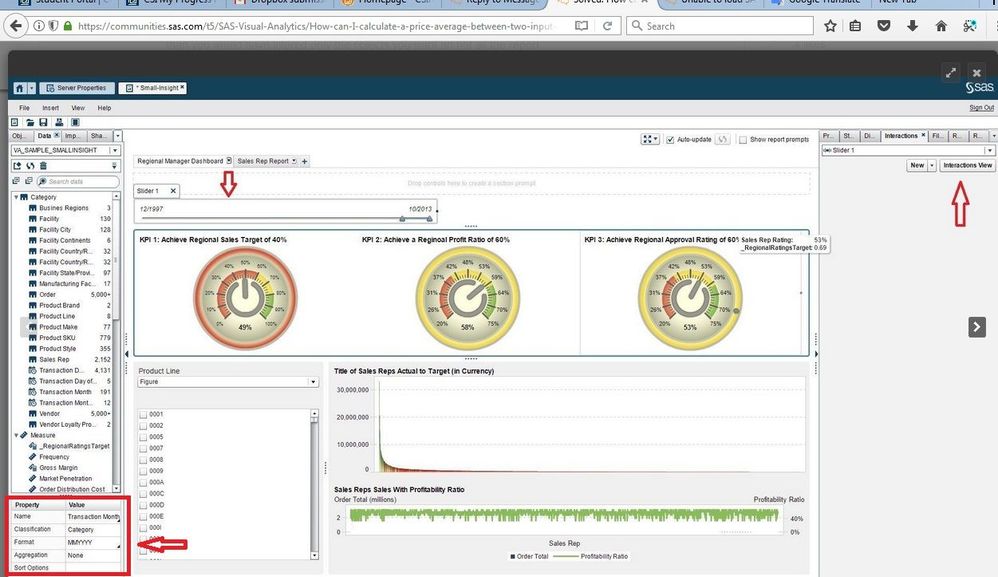Click Product Line list scrollbar down arrow
The image size is (998, 577).
(x=314, y=555)
